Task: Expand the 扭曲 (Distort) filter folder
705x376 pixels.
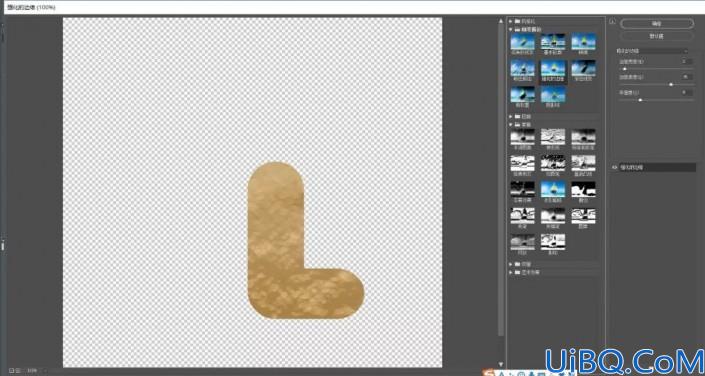Action: point(511,116)
